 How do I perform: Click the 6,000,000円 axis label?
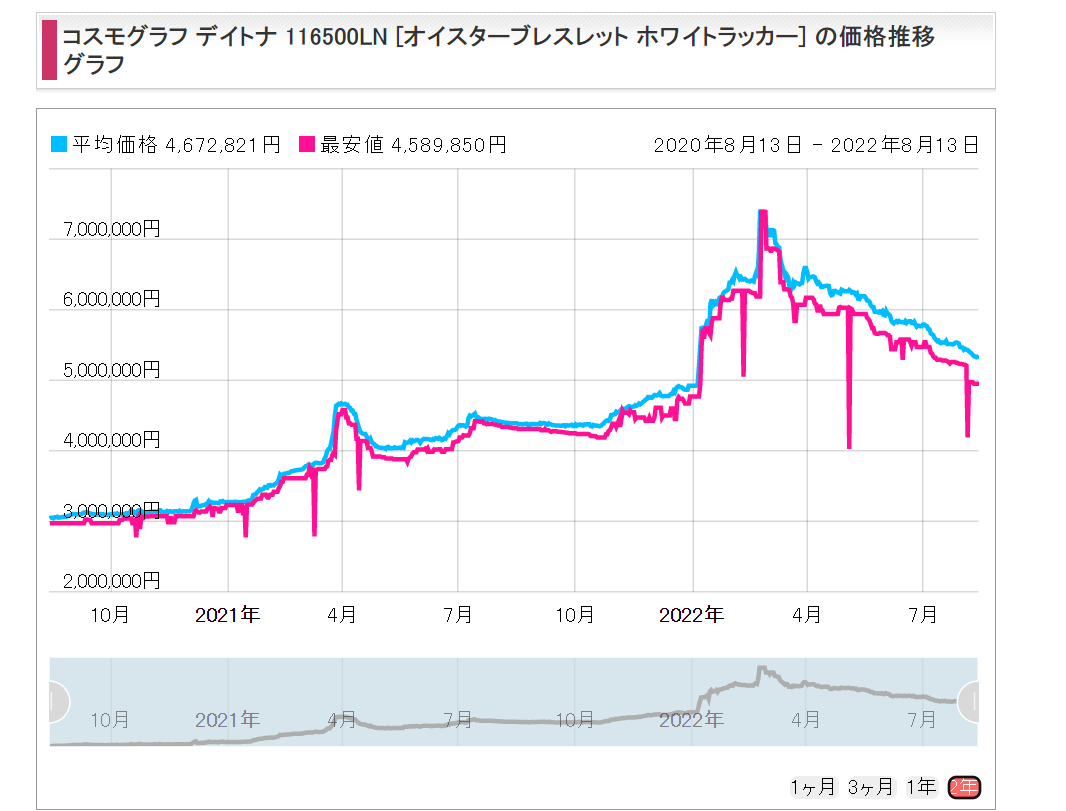111,299
